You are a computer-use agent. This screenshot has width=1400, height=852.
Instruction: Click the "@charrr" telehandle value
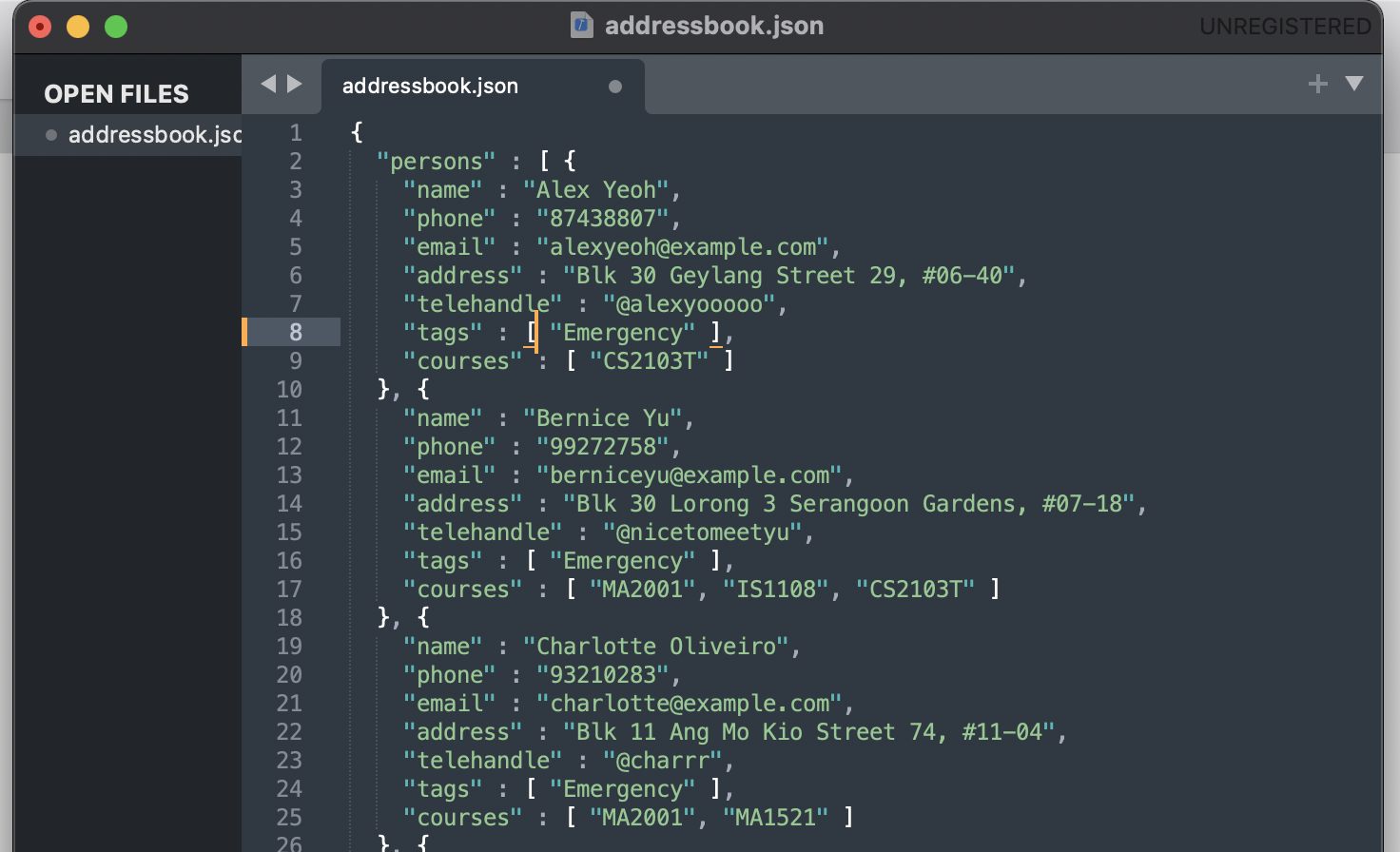663,760
